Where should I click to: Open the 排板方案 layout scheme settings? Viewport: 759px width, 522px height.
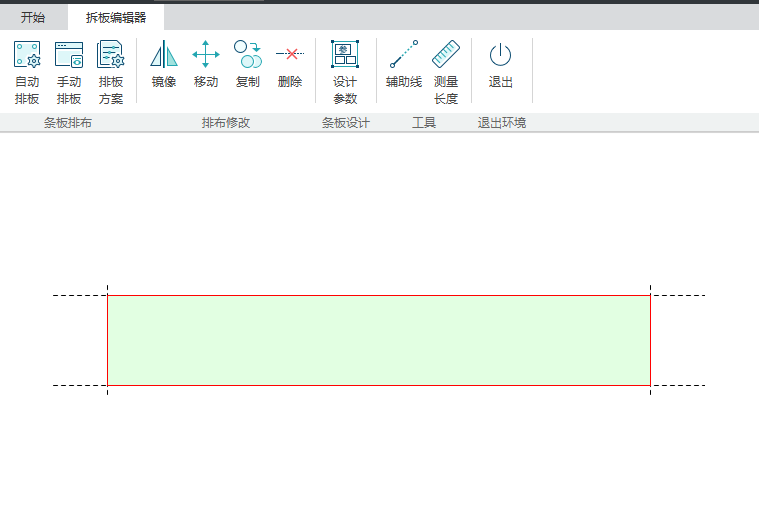[x=111, y=72]
